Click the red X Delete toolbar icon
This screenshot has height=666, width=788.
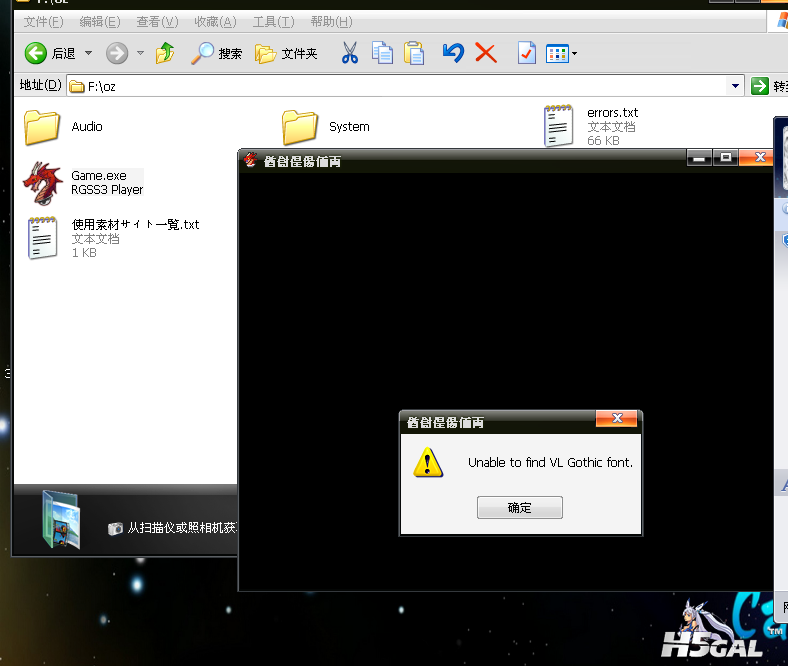click(486, 53)
